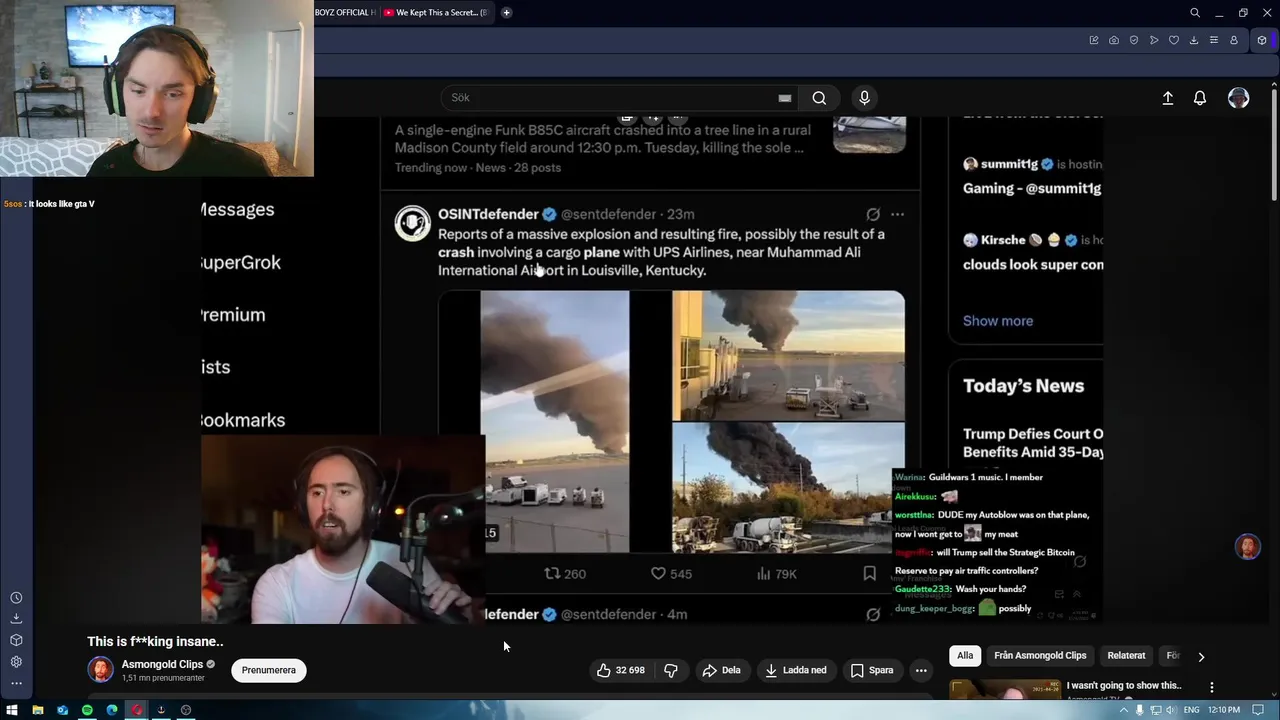Open microphone icon in system tray
This screenshot has width=1280, height=720.
pyautogui.click(x=1139, y=710)
